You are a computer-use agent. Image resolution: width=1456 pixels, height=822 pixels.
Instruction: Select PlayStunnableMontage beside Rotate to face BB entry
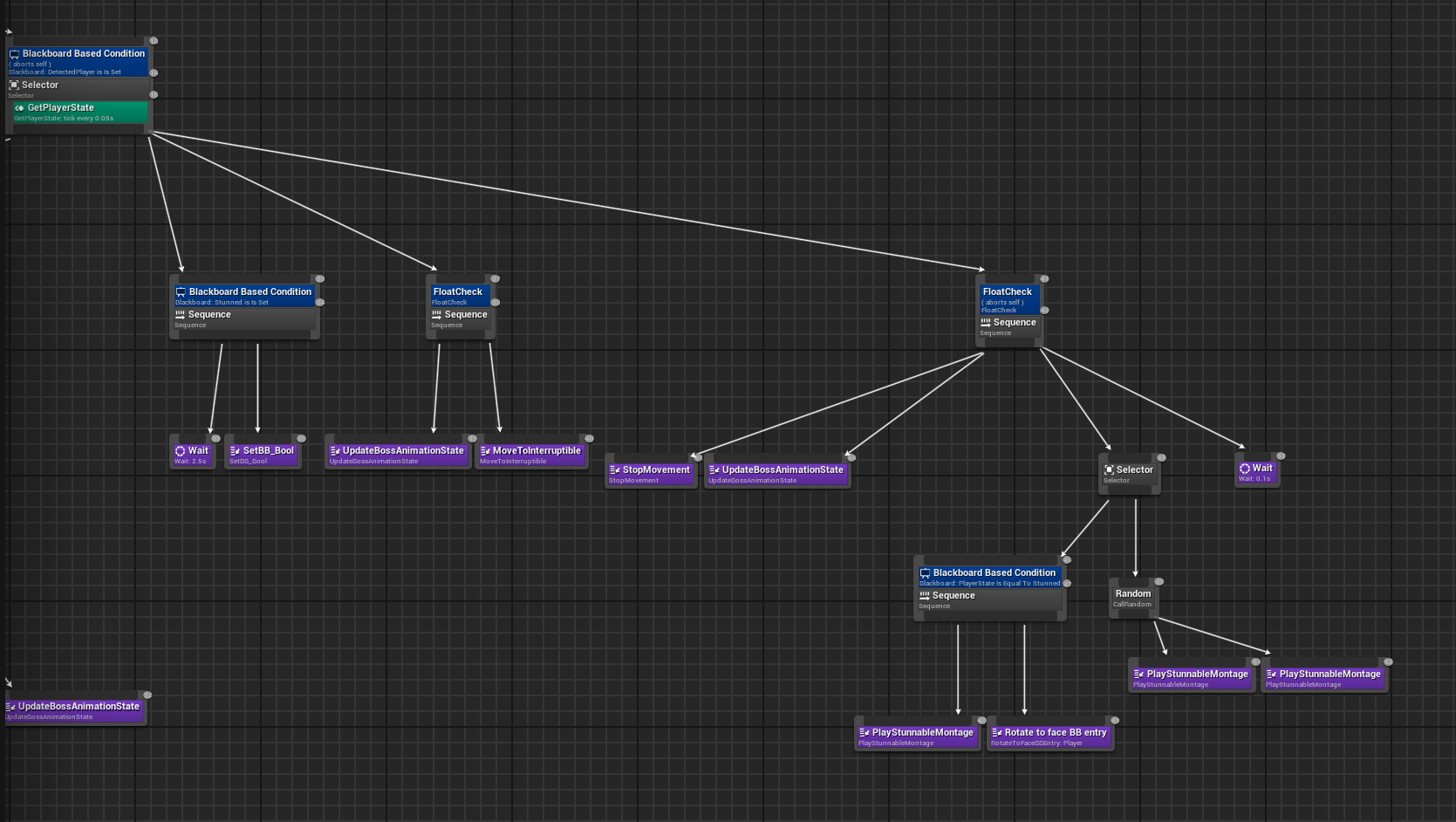917,736
